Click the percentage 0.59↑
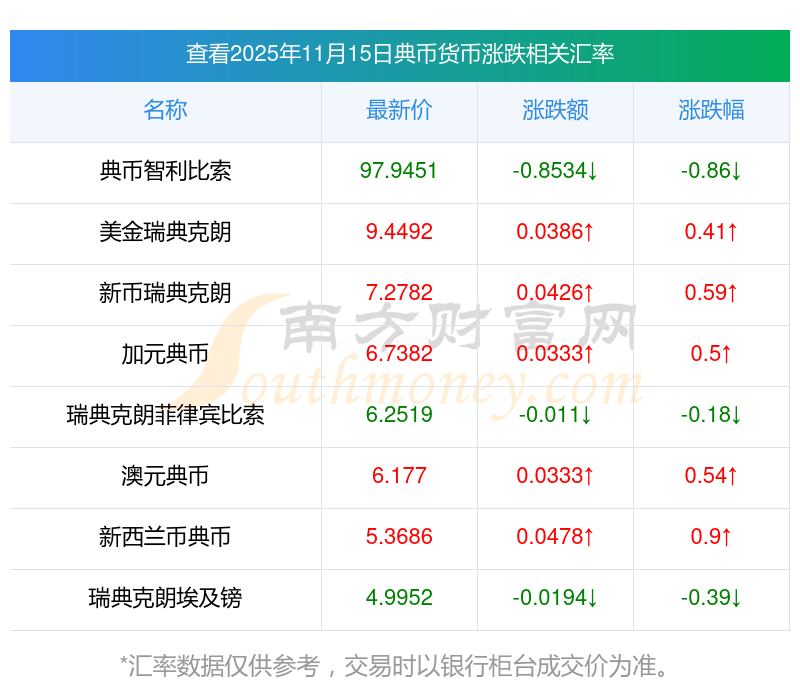The height and width of the screenshot is (697, 800). click(711, 293)
